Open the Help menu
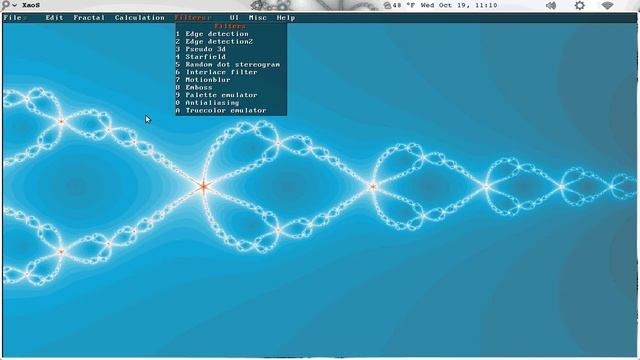The width and height of the screenshot is (640, 360). (286, 18)
